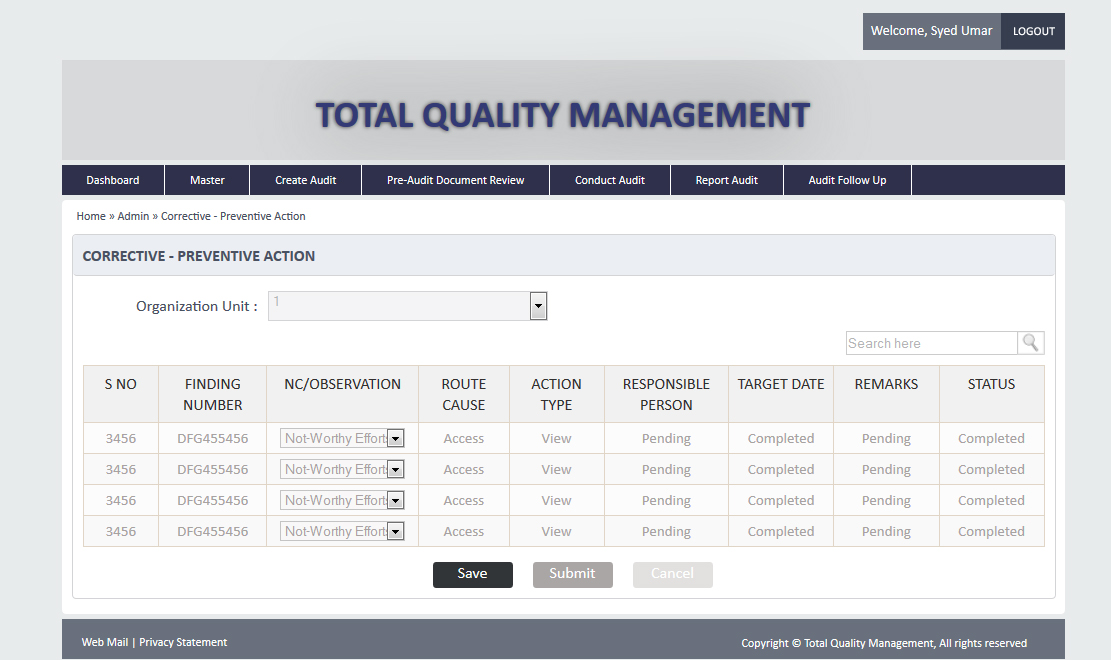Focus the 'Search here' input field

click(932, 343)
